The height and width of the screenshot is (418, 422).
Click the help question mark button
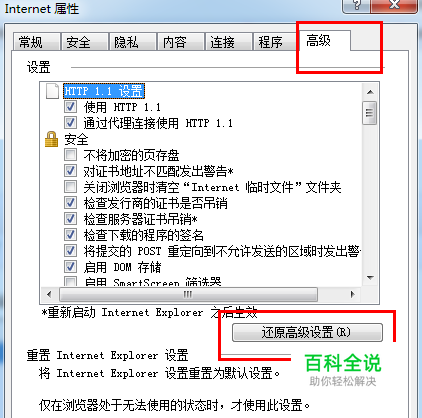pos(356,6)
